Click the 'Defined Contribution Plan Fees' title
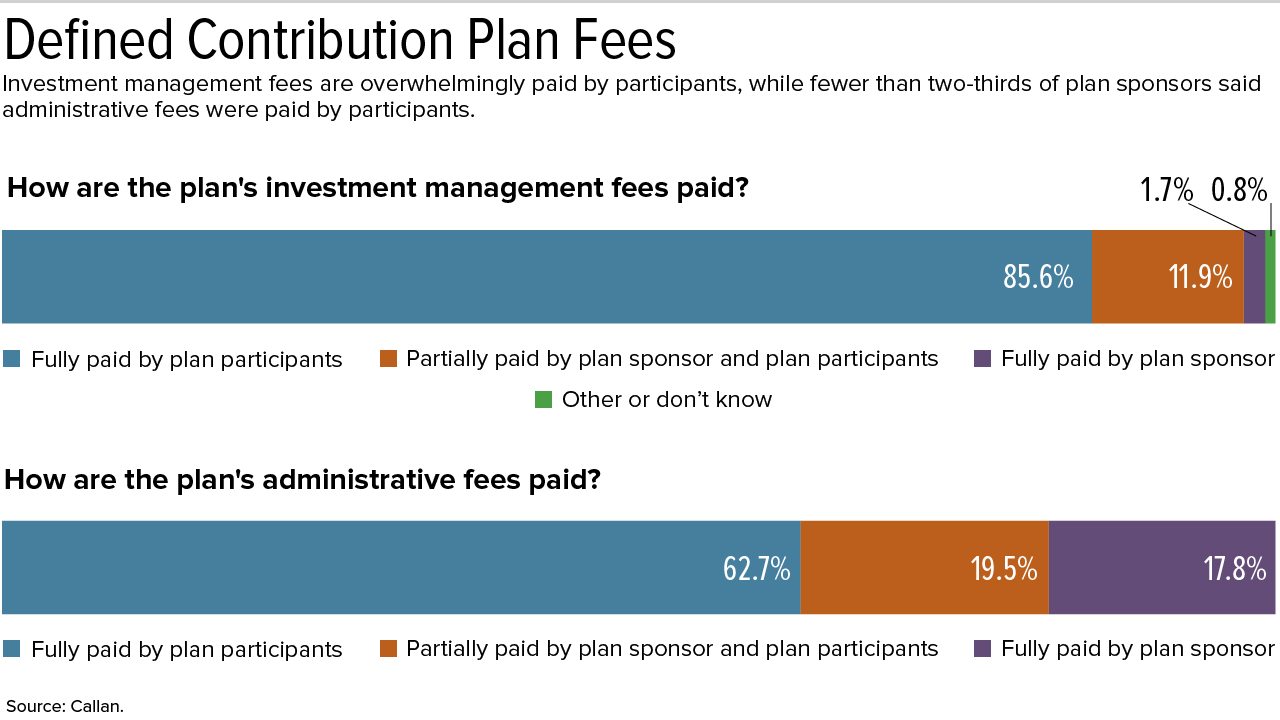The image size is (1280, 720). pyautogui.click(x=341, y=41)
